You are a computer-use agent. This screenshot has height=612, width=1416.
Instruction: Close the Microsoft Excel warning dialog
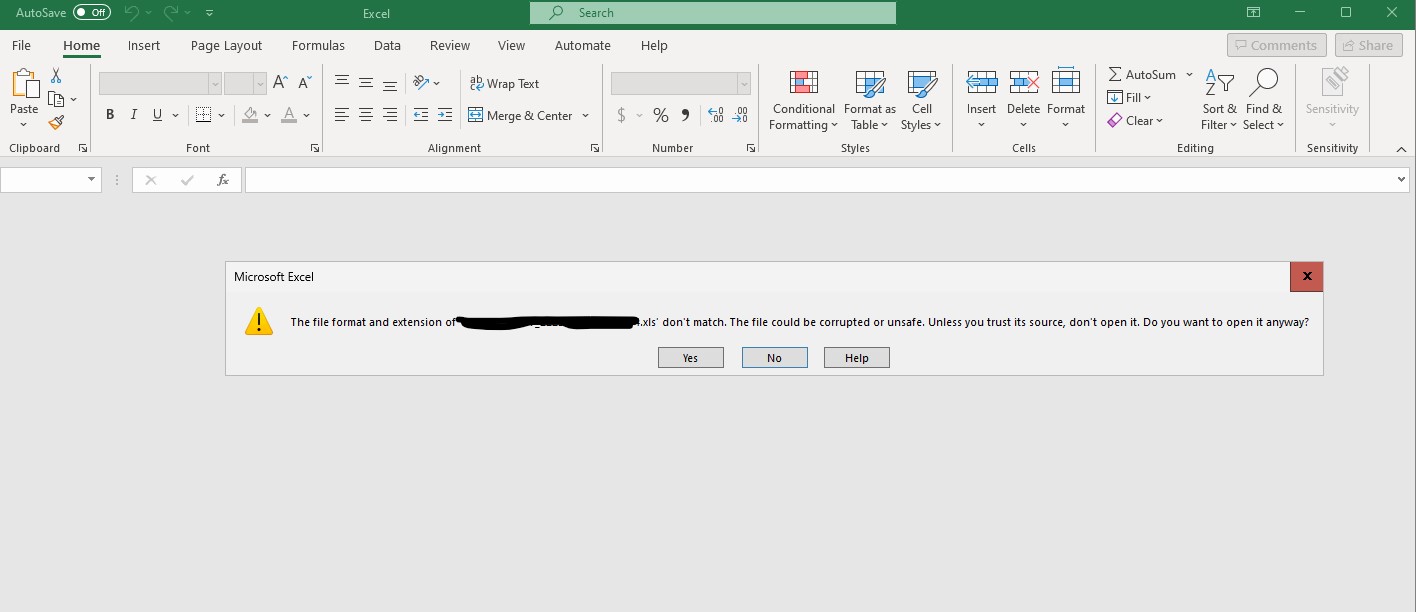[x=1306, y=277]
